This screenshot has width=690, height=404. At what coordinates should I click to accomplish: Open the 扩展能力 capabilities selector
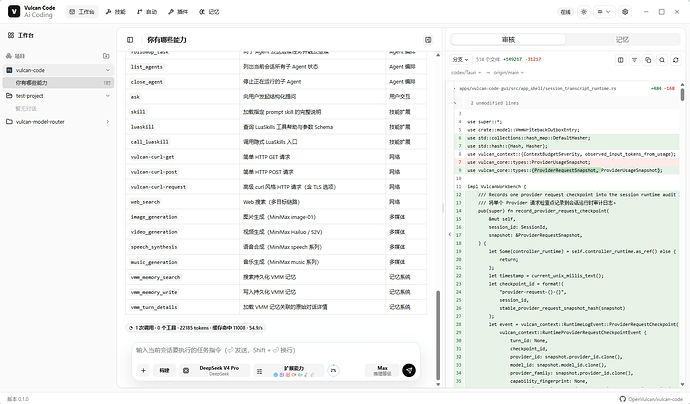[289, 371]
